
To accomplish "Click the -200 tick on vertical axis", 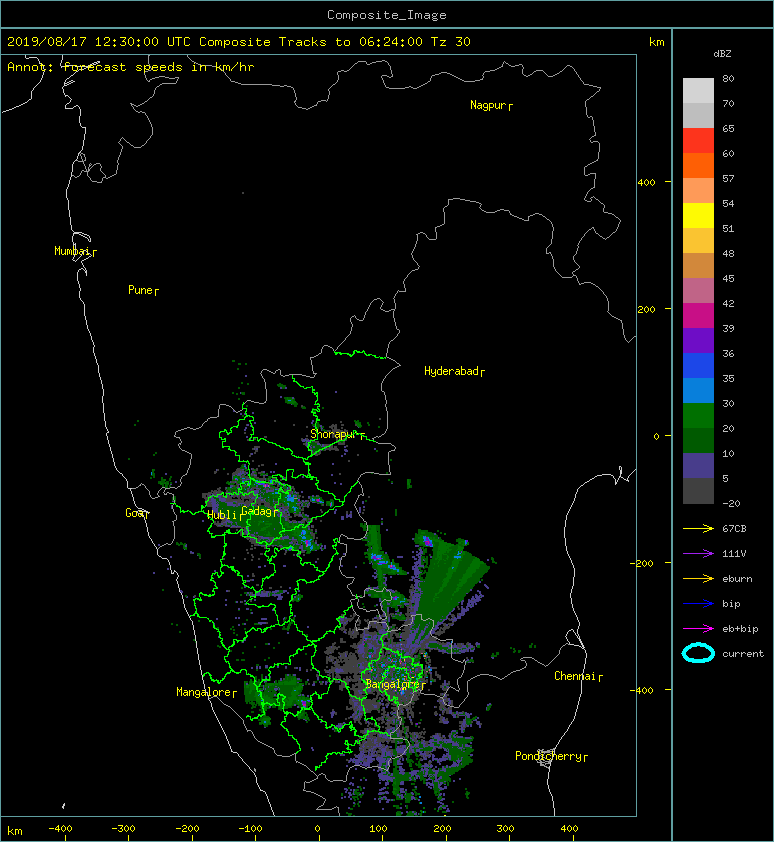I will coord(643,563).
